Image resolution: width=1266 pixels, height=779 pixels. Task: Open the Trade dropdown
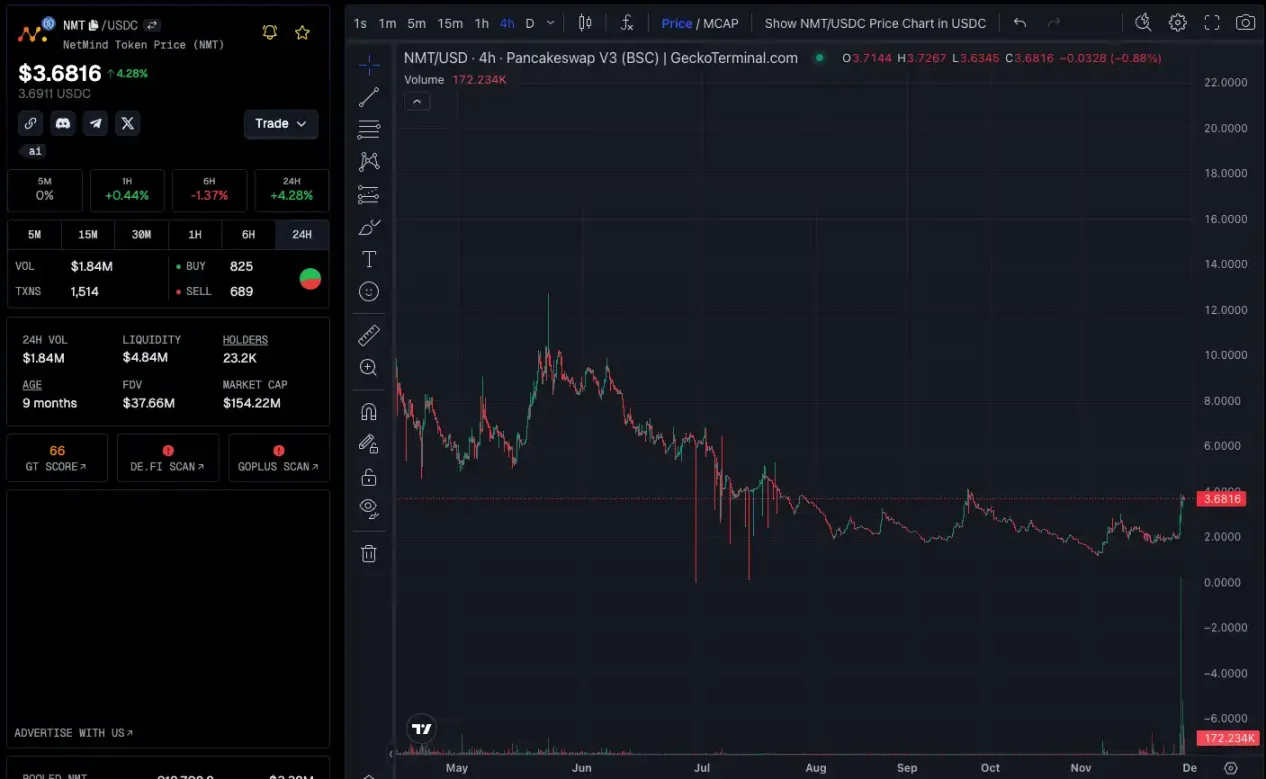[281, 123]
